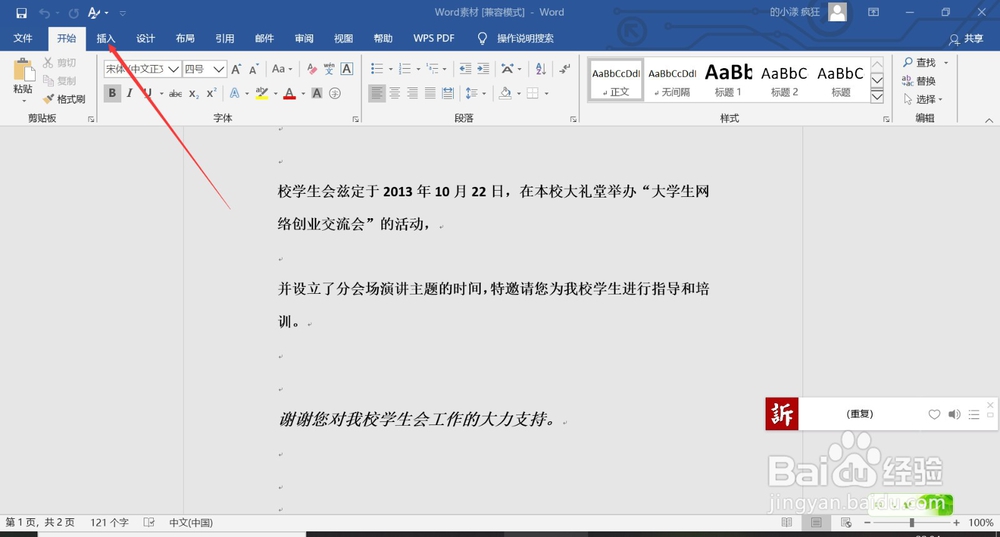Apply No Spacing style

(x=672, y=80)
